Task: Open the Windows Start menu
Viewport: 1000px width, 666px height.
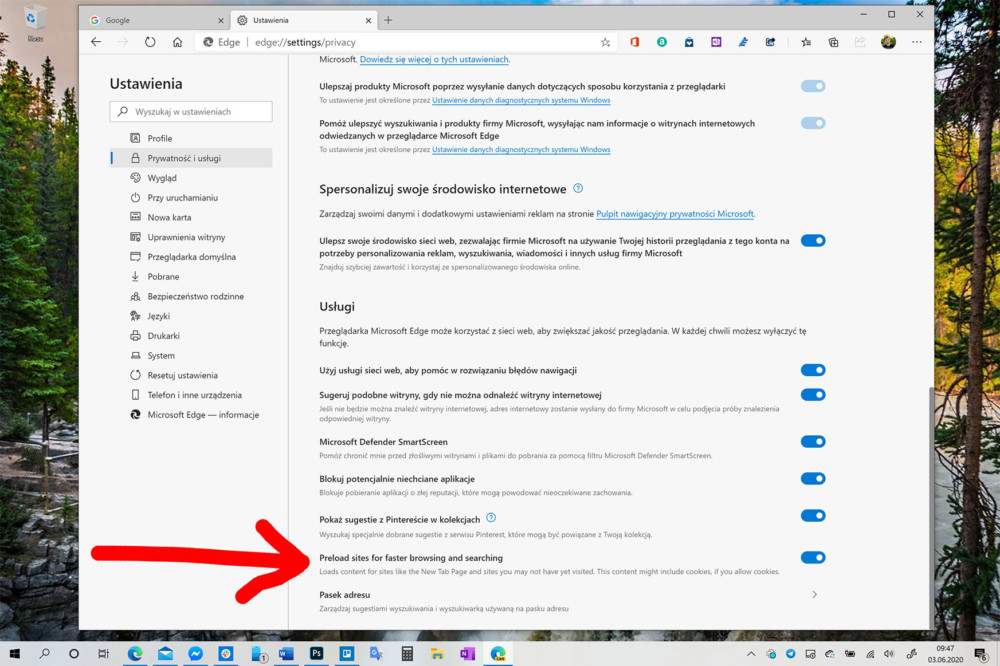Action: pyautogui.click(x=14, y=653)
